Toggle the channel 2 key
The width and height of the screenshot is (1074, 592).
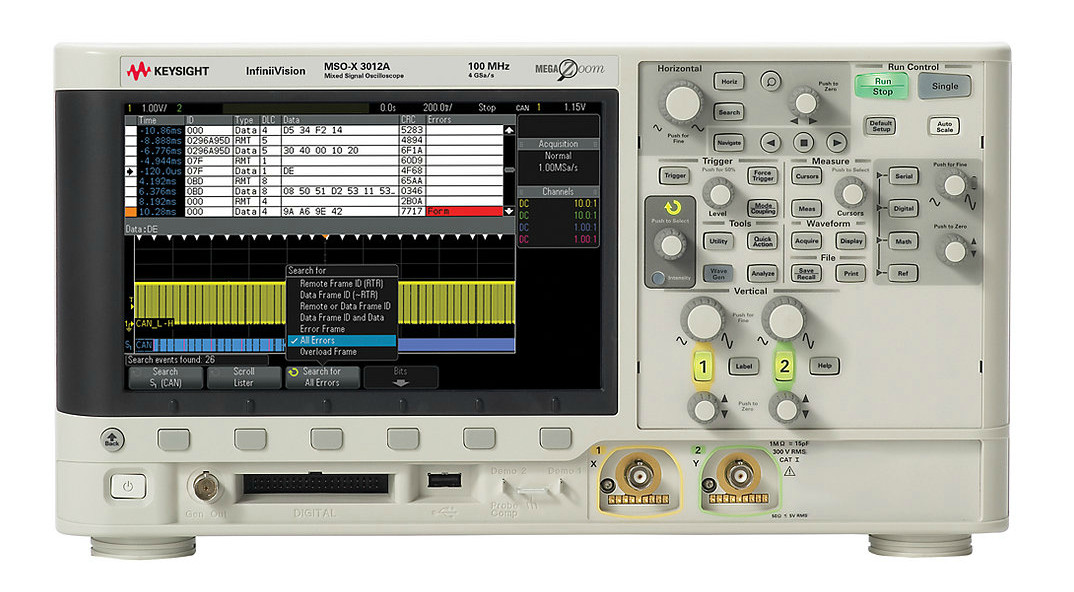(x=784, y=368)
